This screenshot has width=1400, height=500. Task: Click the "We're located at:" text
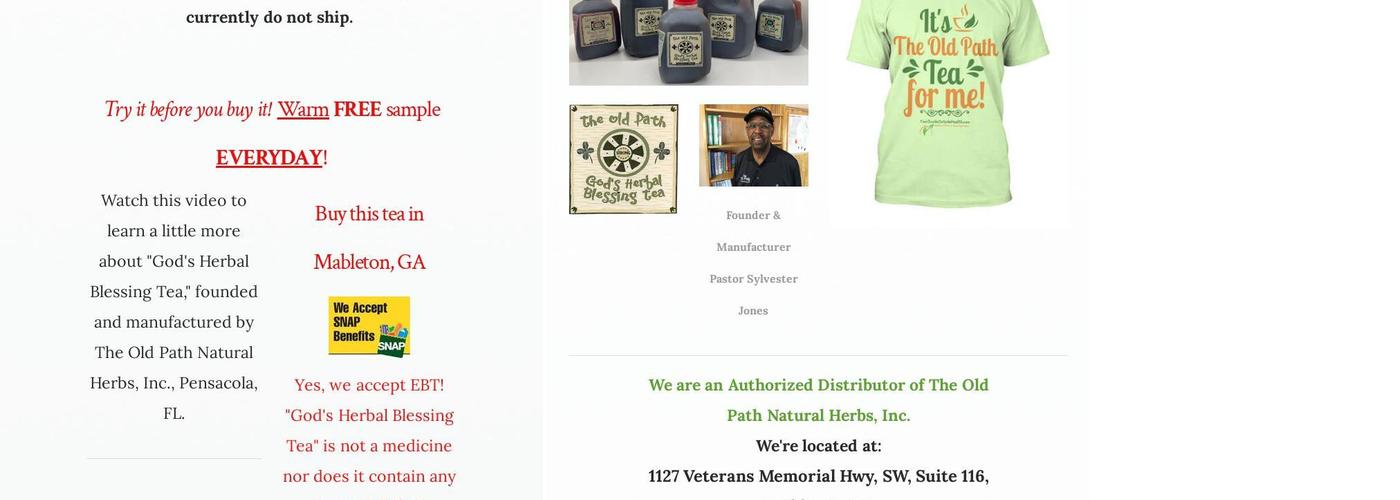818,446
